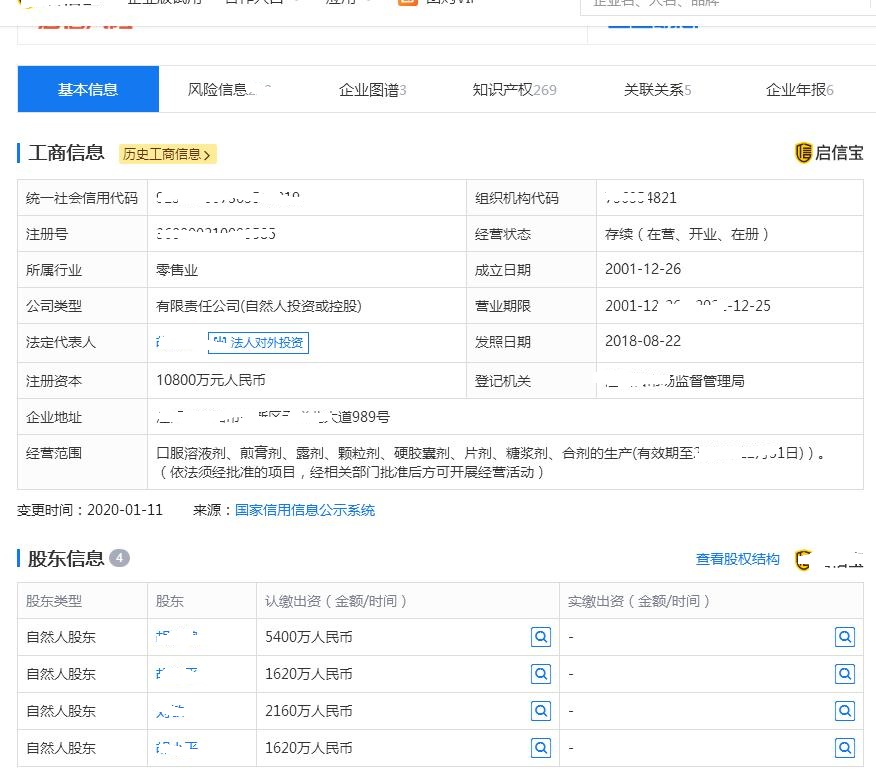
Task: Click the shield icon beside 查看股权结构
Action: (803, 560)
